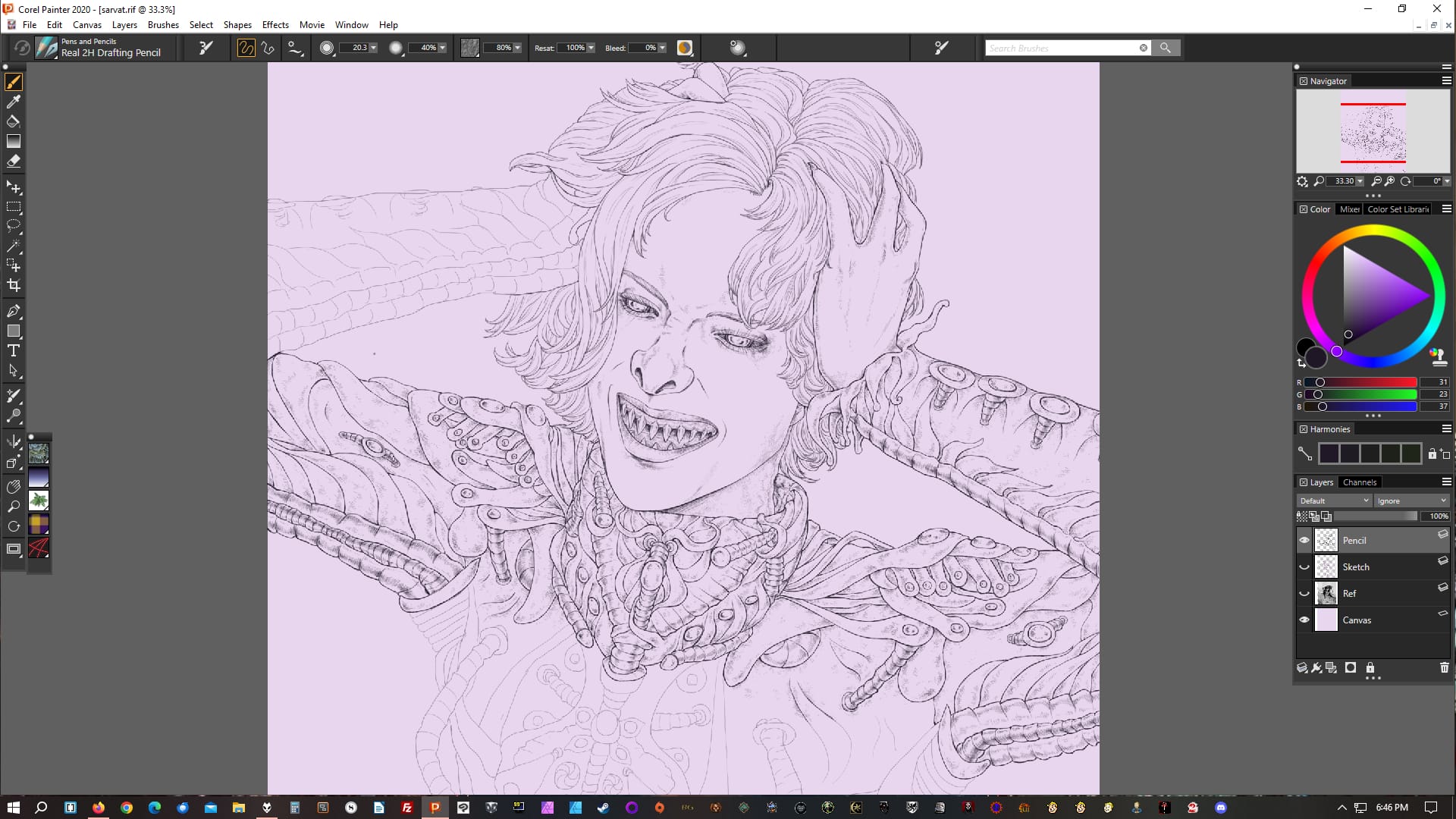Hide the Pencil layer

point(1304,541)
